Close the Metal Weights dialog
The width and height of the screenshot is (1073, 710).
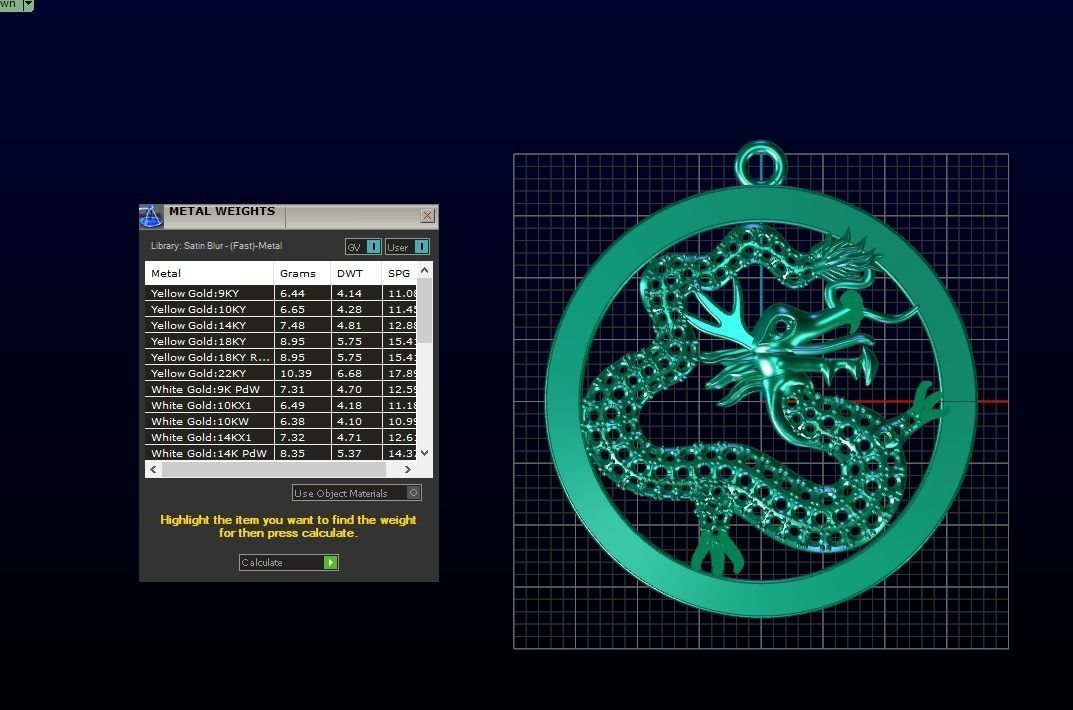pyautogui.click(x=428, y=215)
